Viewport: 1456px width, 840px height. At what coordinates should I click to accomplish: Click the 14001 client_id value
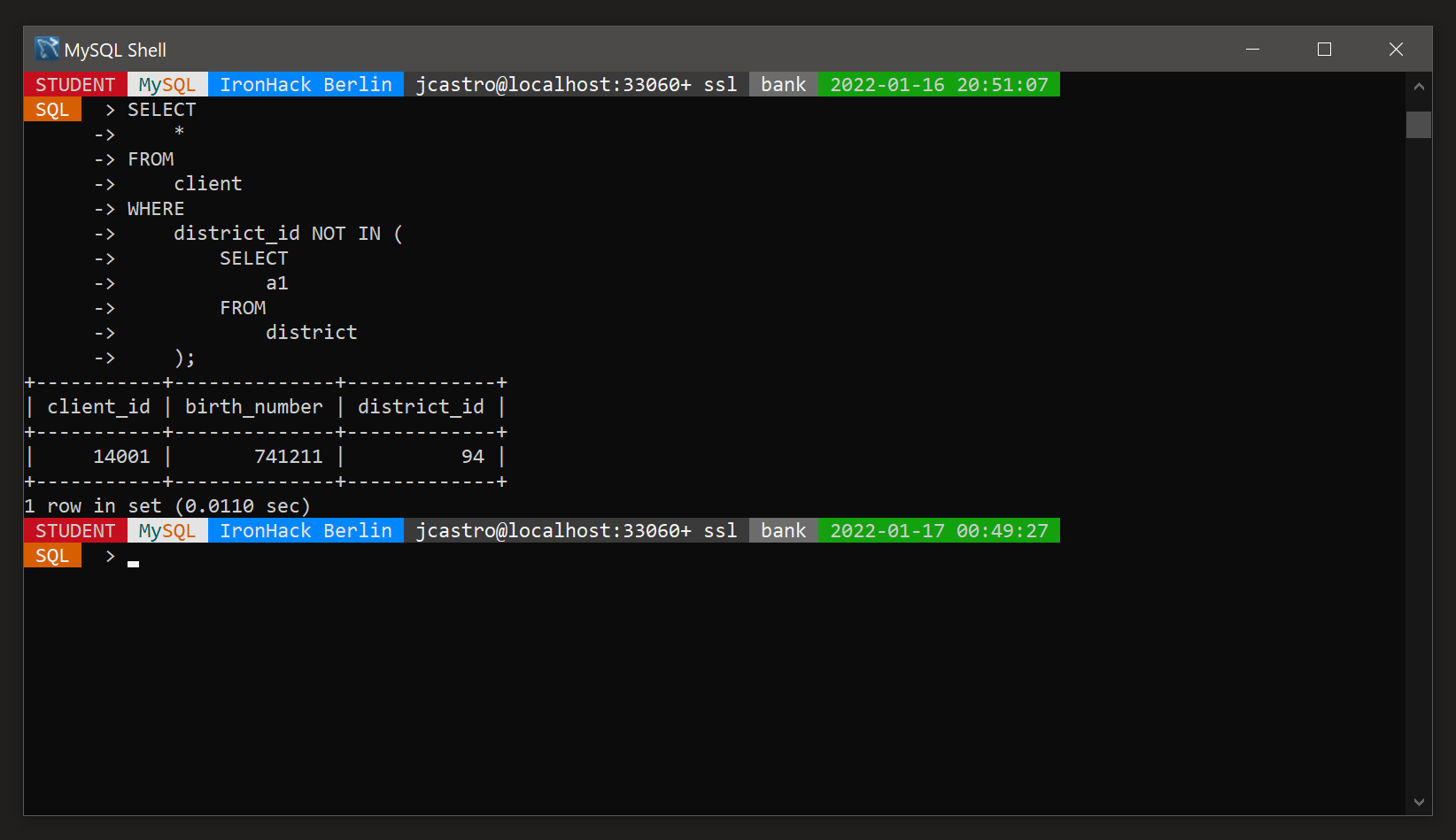click(122, 457)
